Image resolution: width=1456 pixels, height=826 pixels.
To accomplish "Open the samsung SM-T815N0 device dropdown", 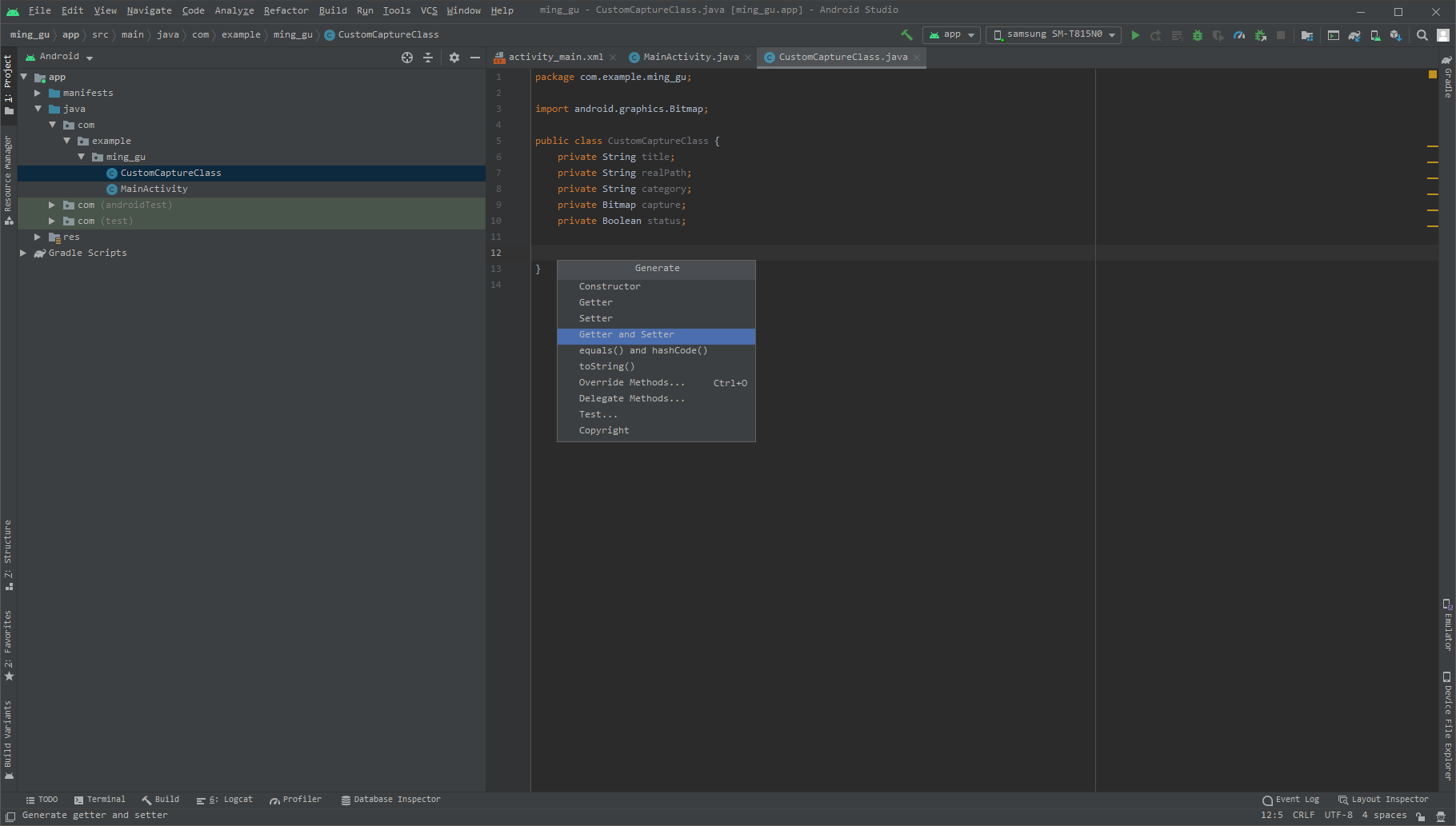I will pyautogui.click(x=1054, y=35).
